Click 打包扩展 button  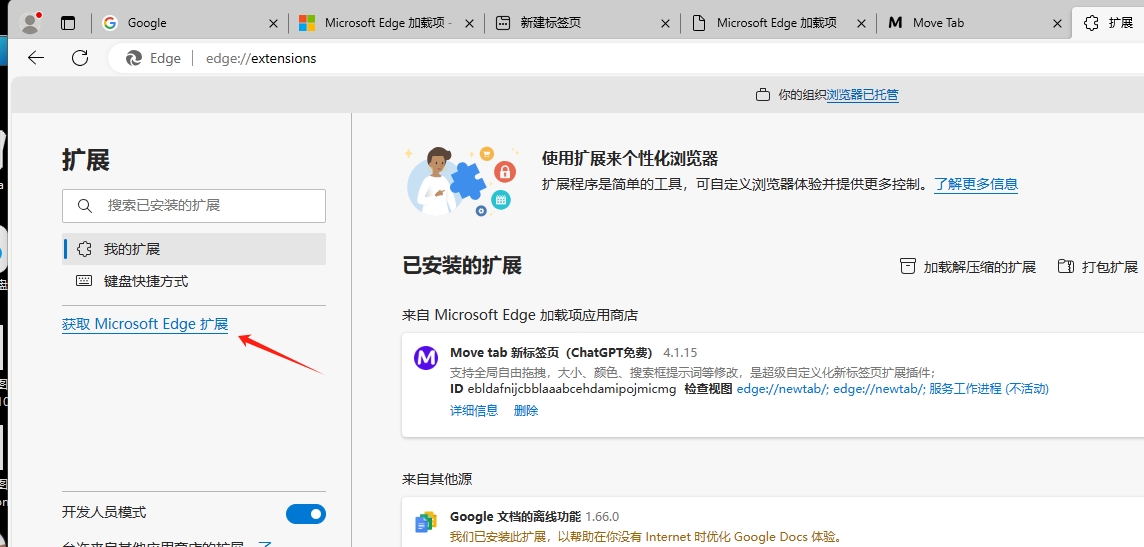click(1098, 267)
